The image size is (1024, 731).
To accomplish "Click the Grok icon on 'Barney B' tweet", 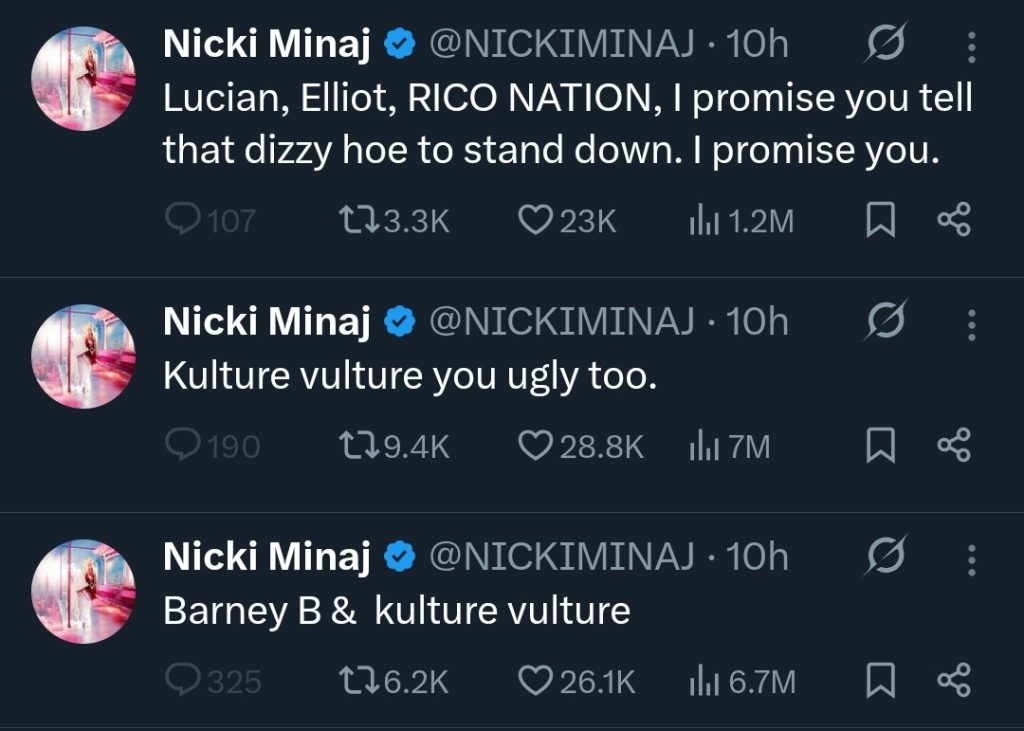I will pyautogui.click(x=884, y=559).
